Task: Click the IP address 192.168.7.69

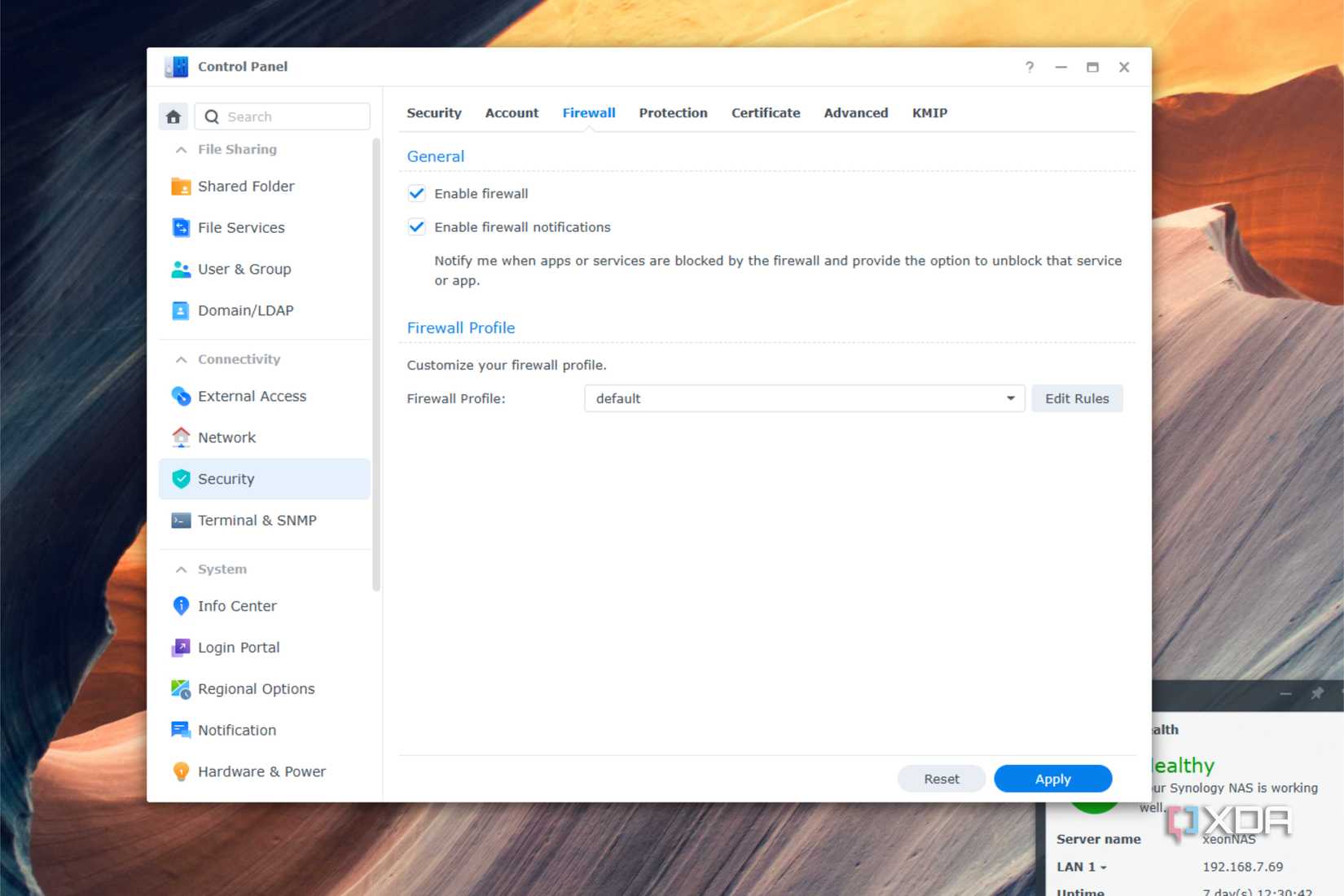Action: 1242,867
